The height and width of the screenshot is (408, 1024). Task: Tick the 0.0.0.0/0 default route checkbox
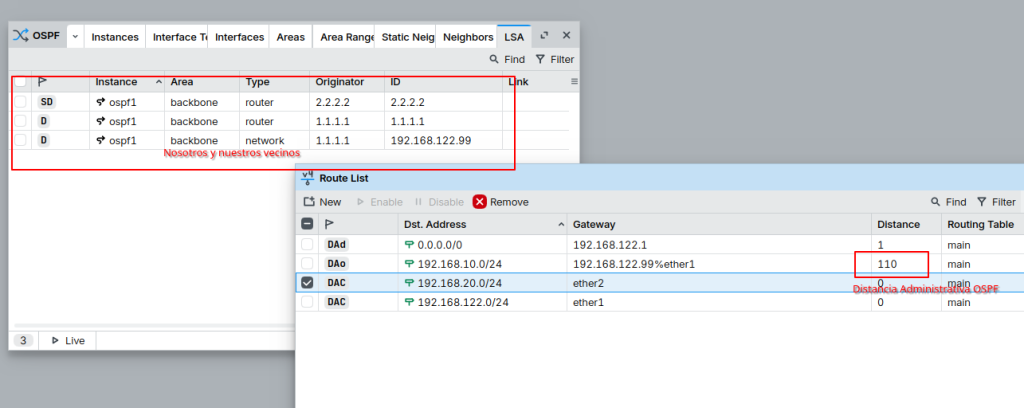point(308,244)
